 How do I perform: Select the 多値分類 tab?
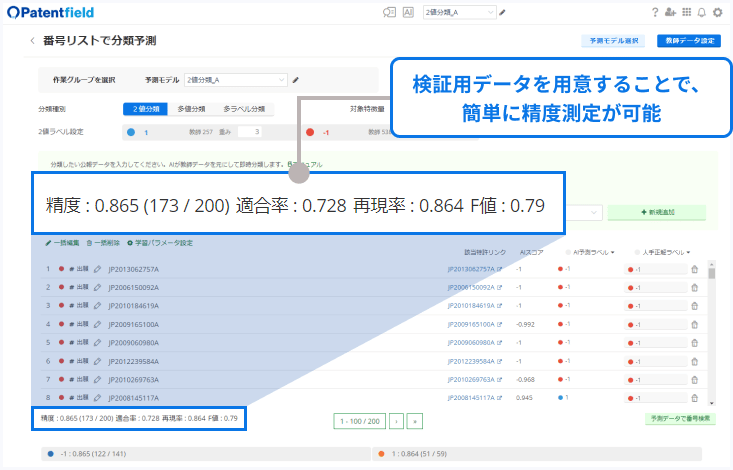pos(191,109)
